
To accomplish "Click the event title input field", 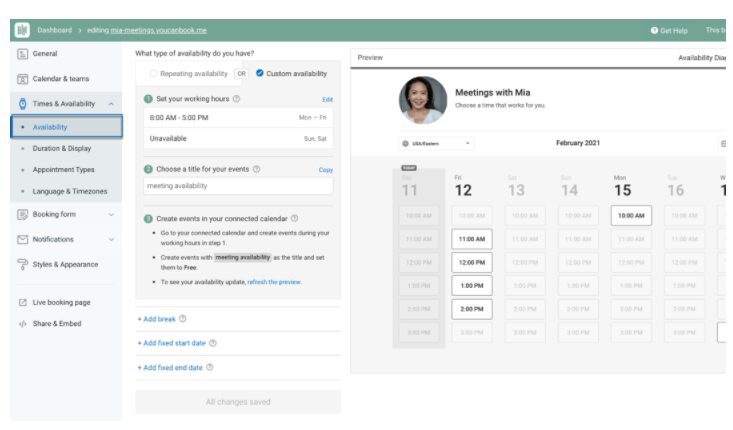I will [238, 186].
